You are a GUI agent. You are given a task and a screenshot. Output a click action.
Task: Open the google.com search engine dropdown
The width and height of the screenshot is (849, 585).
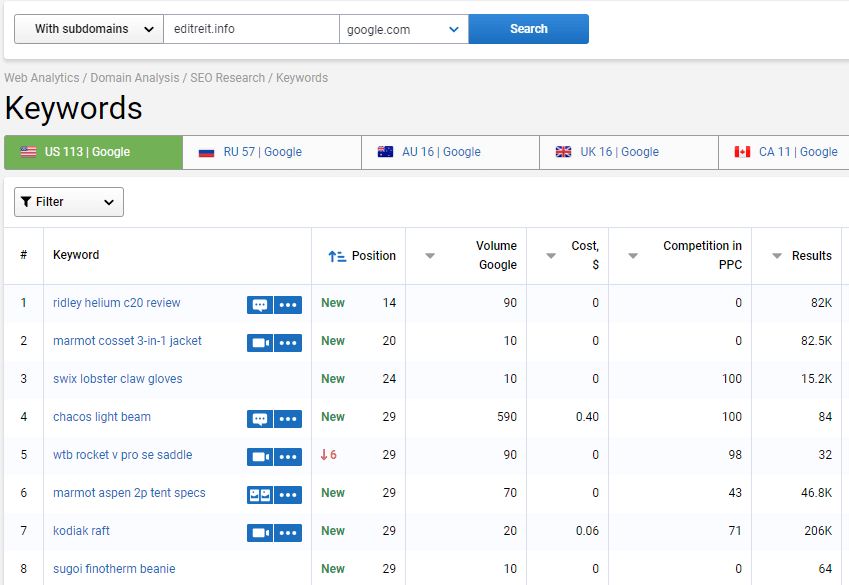coord(404,29)
